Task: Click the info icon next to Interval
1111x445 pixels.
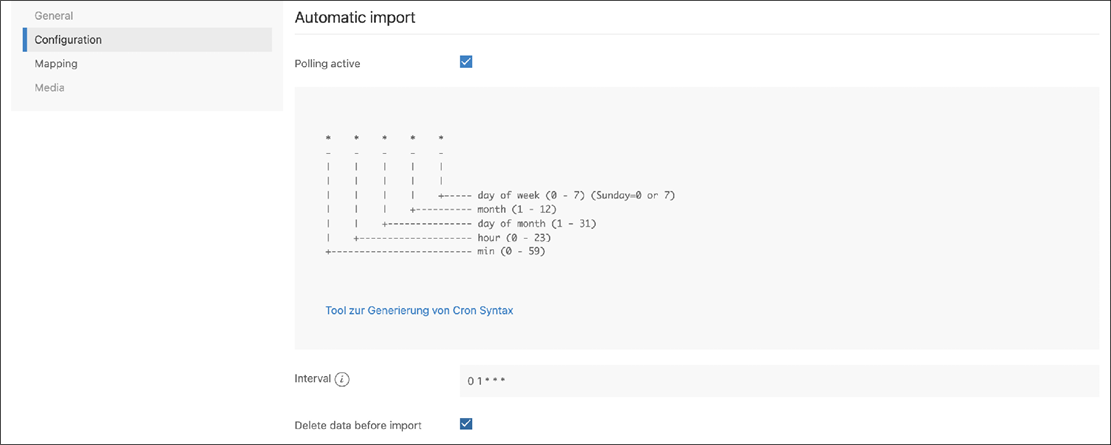Action: click(342, 380)
